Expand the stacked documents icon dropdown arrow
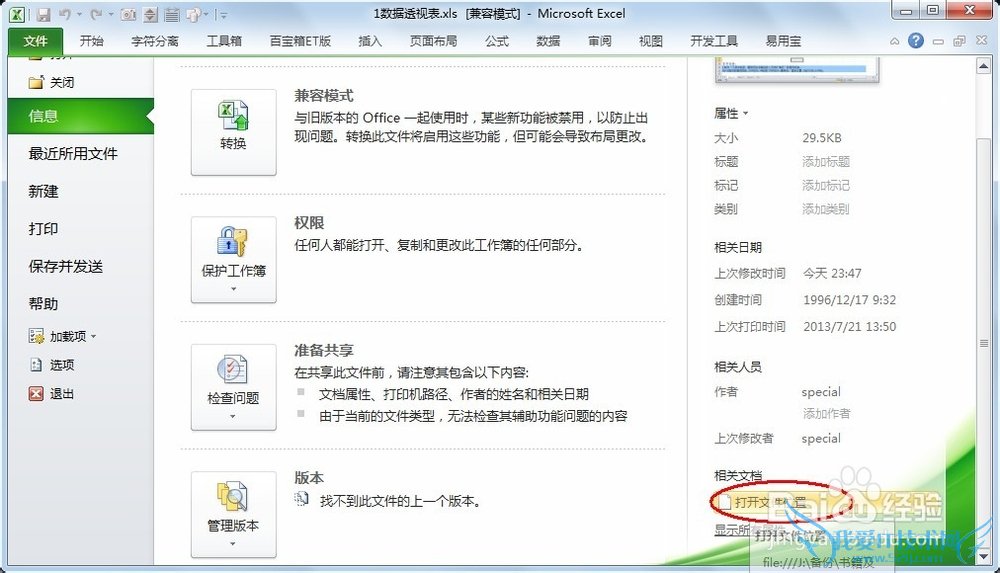The image size is (1000, 573). [x=205, y=14]
